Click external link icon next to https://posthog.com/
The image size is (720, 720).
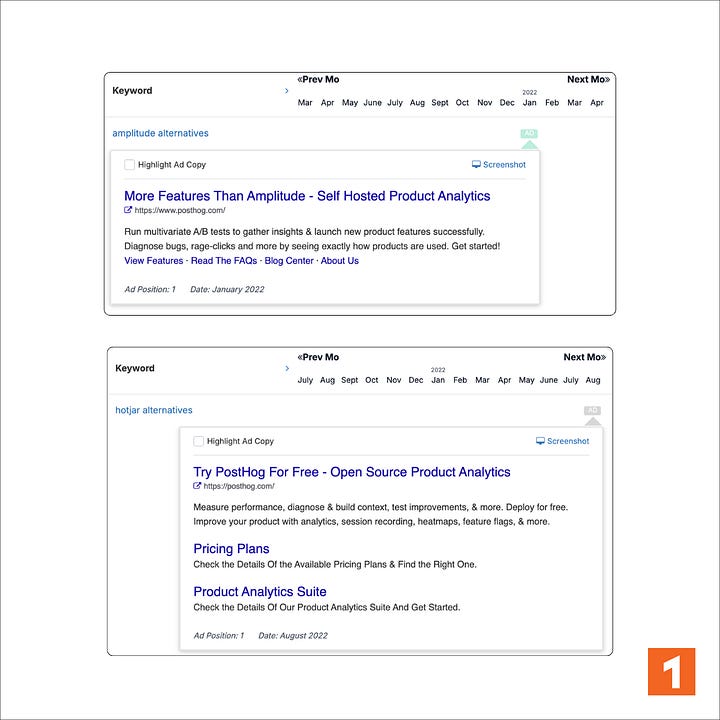point(197,486)
